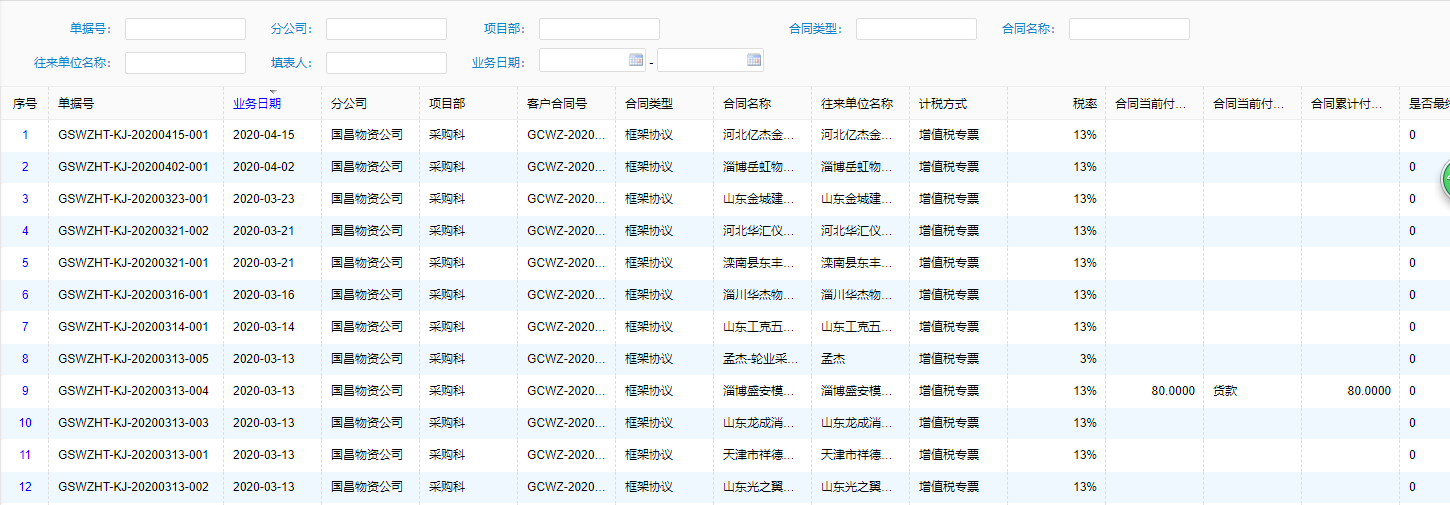Click the date cell 2020-03-14
The width and height of the screenshot is (1450, 505).
click(264, 327)
